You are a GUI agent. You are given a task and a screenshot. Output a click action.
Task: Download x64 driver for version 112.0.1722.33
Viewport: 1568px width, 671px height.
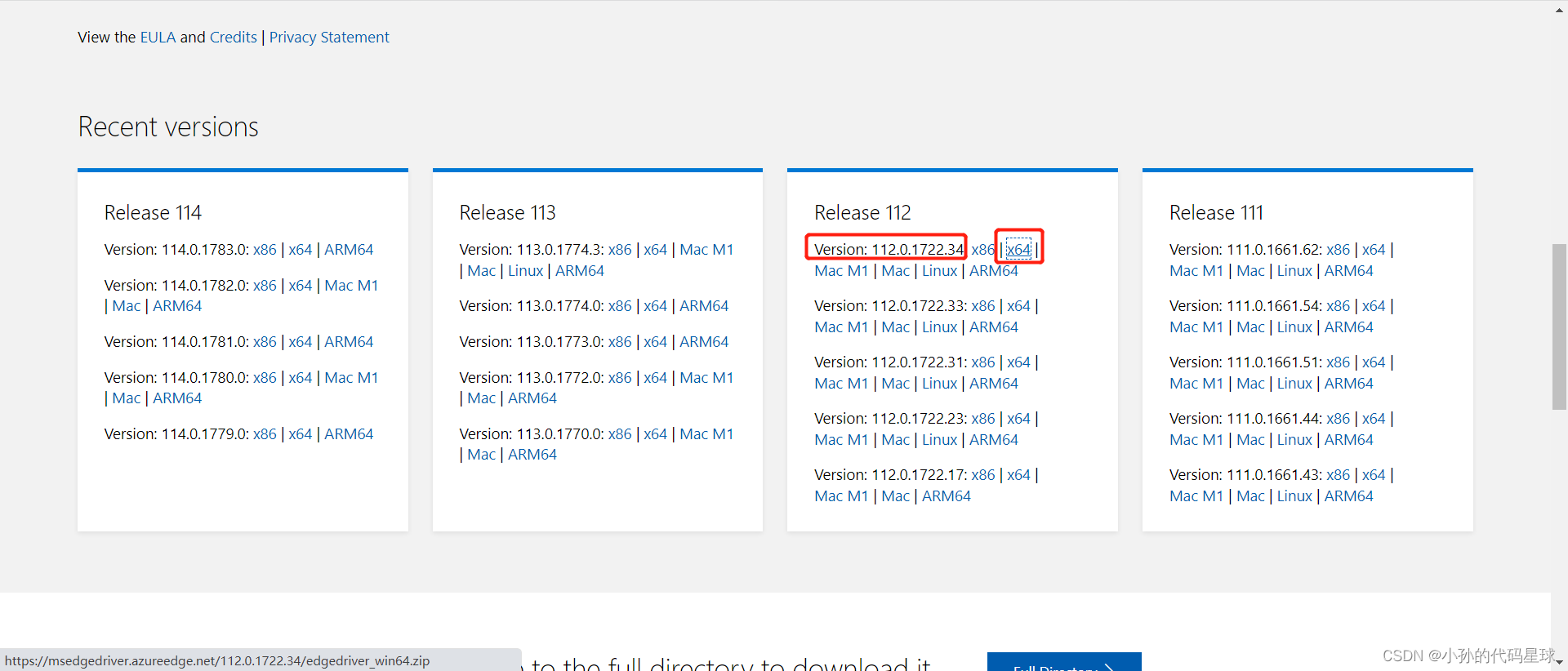(1018, 306)
